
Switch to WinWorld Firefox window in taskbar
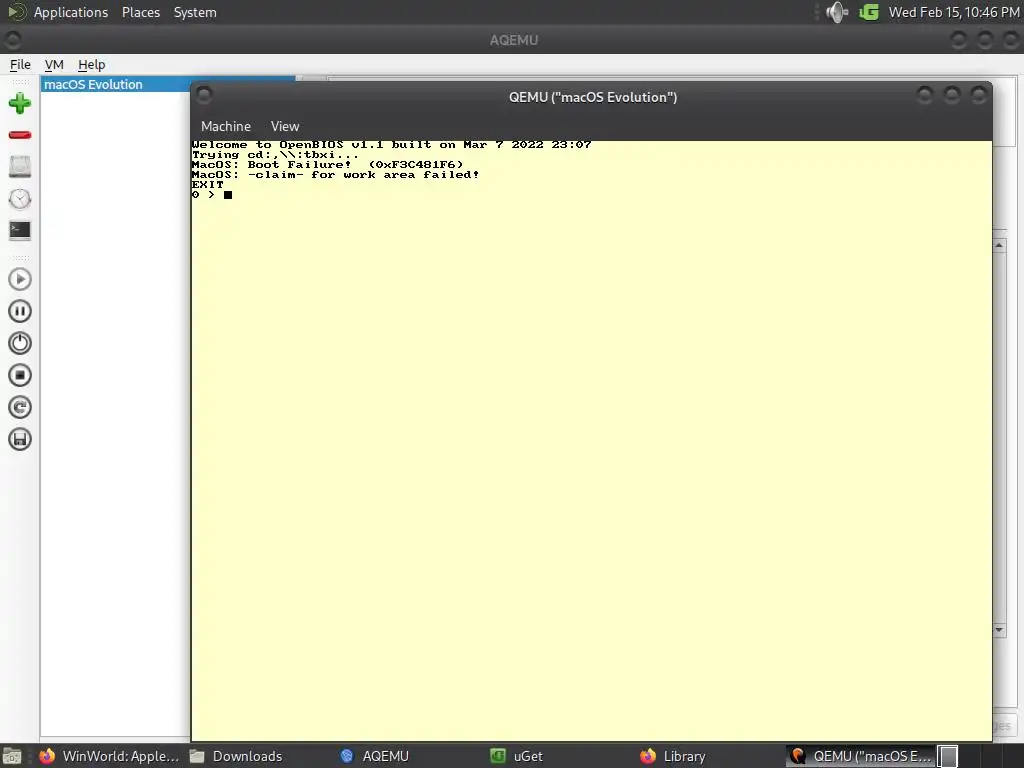110,756
